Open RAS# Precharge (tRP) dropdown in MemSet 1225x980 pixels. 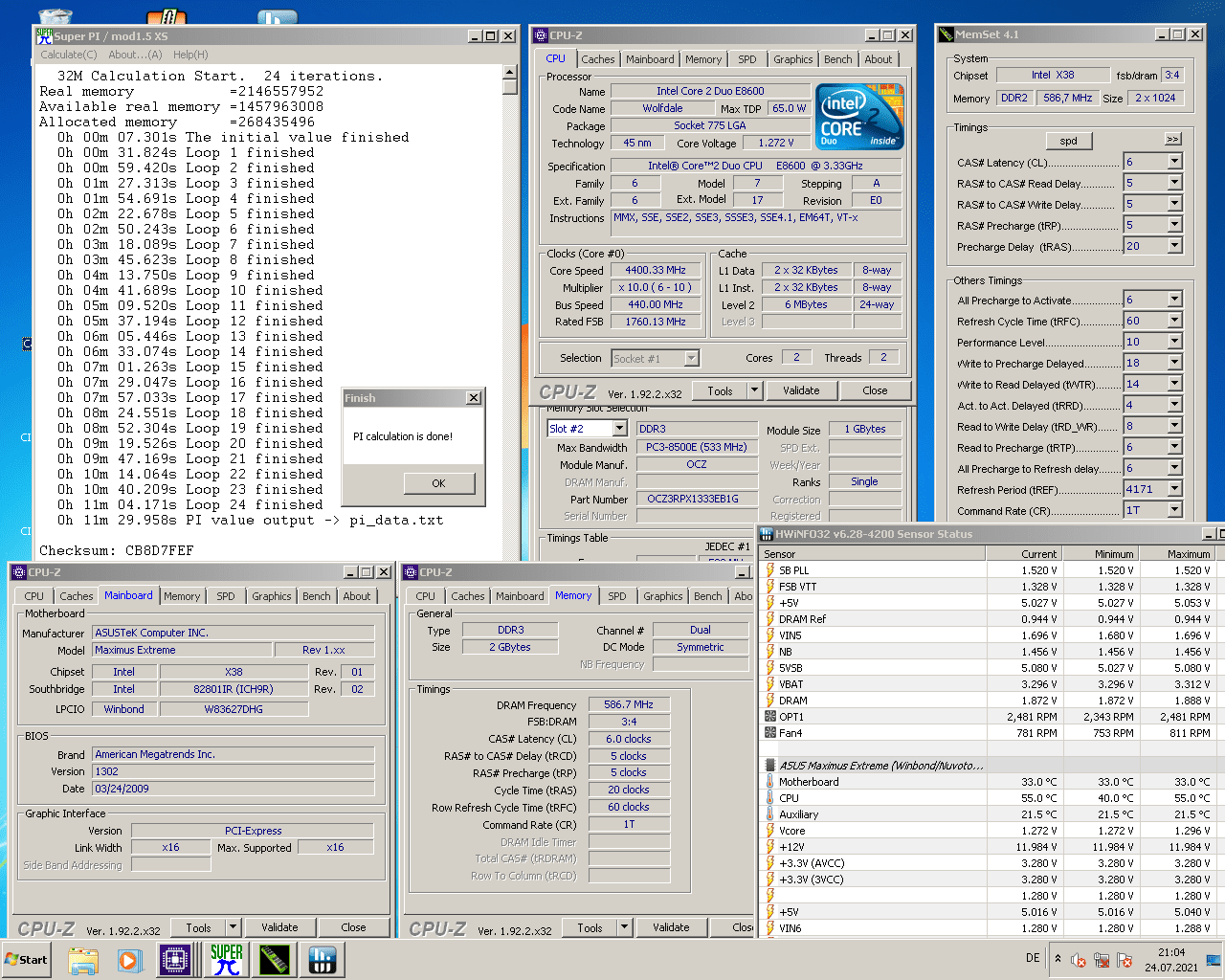point(1174,225)
